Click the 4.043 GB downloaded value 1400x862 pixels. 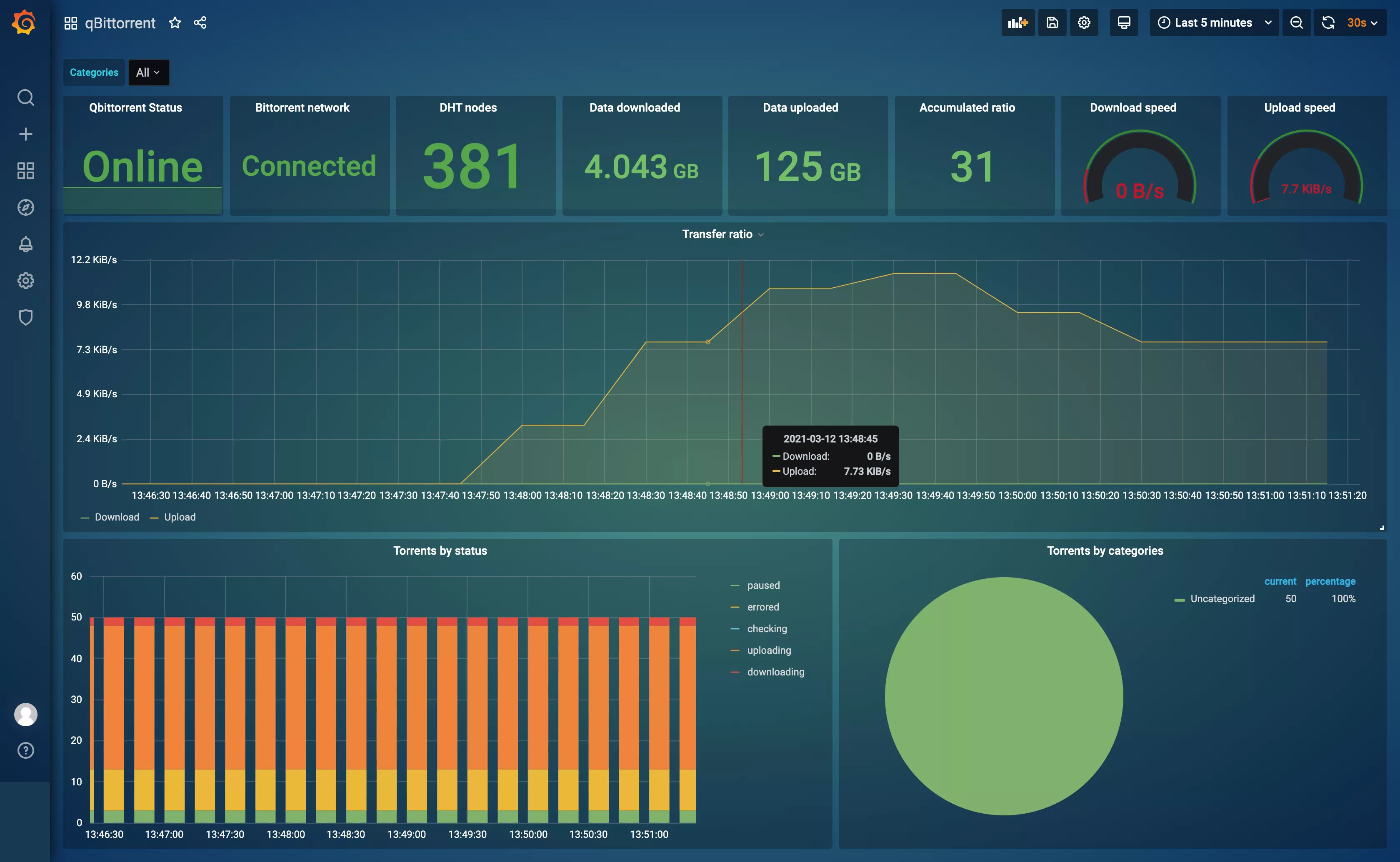[x=642, y=167]
